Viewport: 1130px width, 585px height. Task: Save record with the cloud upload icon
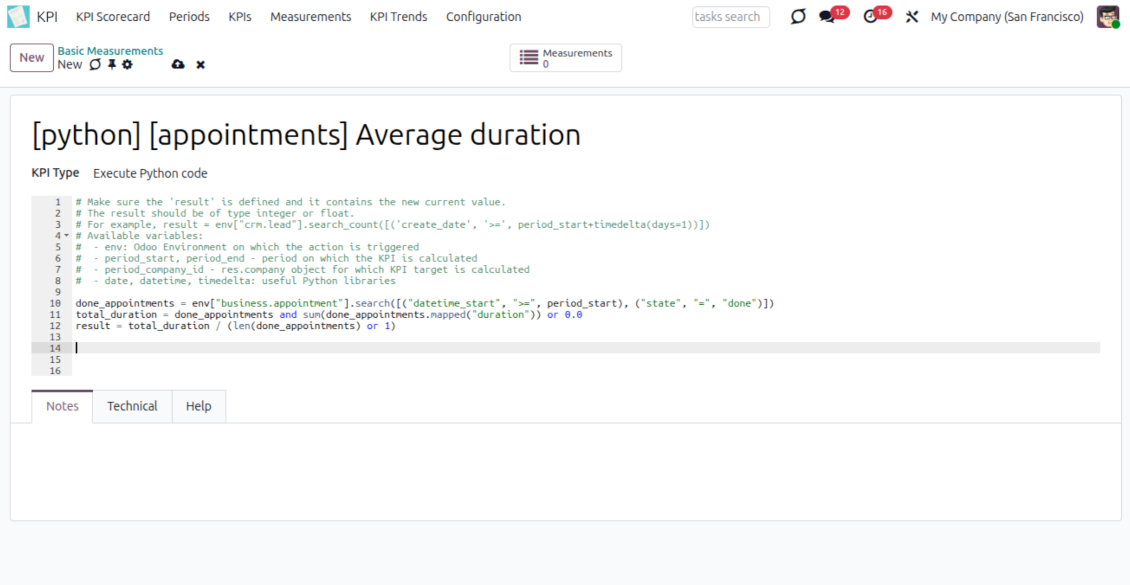pos(178,65)
